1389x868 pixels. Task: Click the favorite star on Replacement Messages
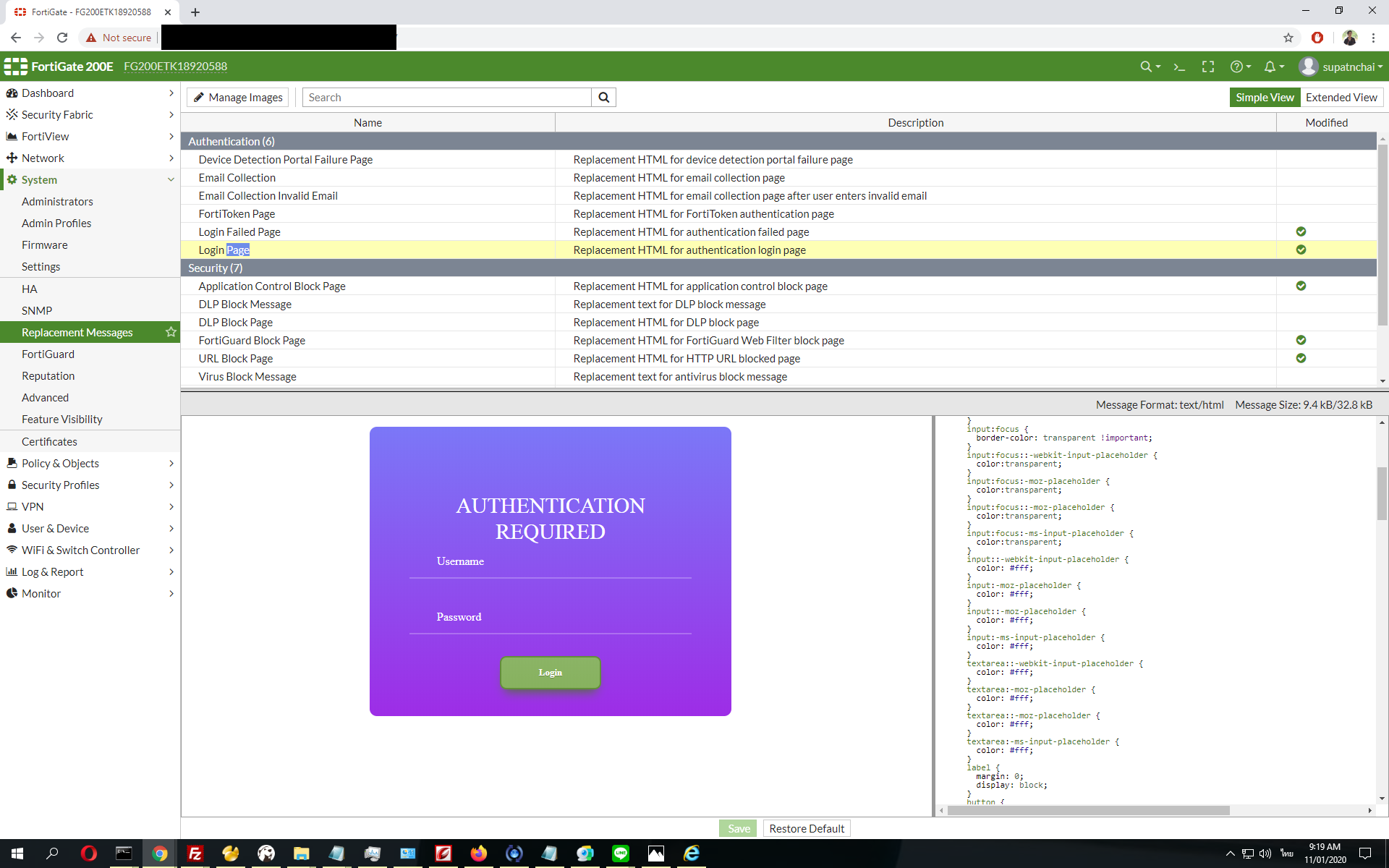[171, 332]
